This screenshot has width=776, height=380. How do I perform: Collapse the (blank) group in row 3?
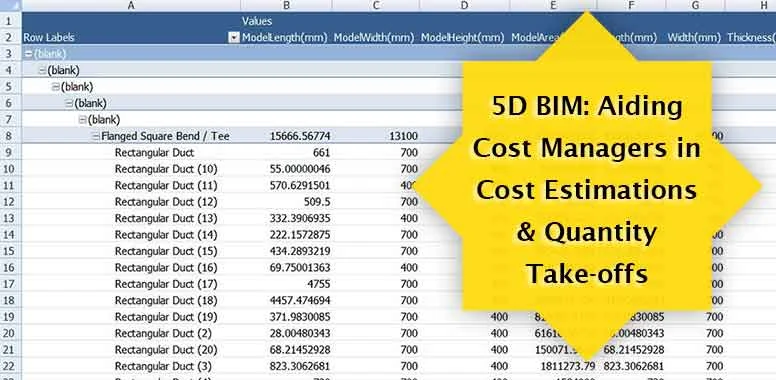coord(29,53)
